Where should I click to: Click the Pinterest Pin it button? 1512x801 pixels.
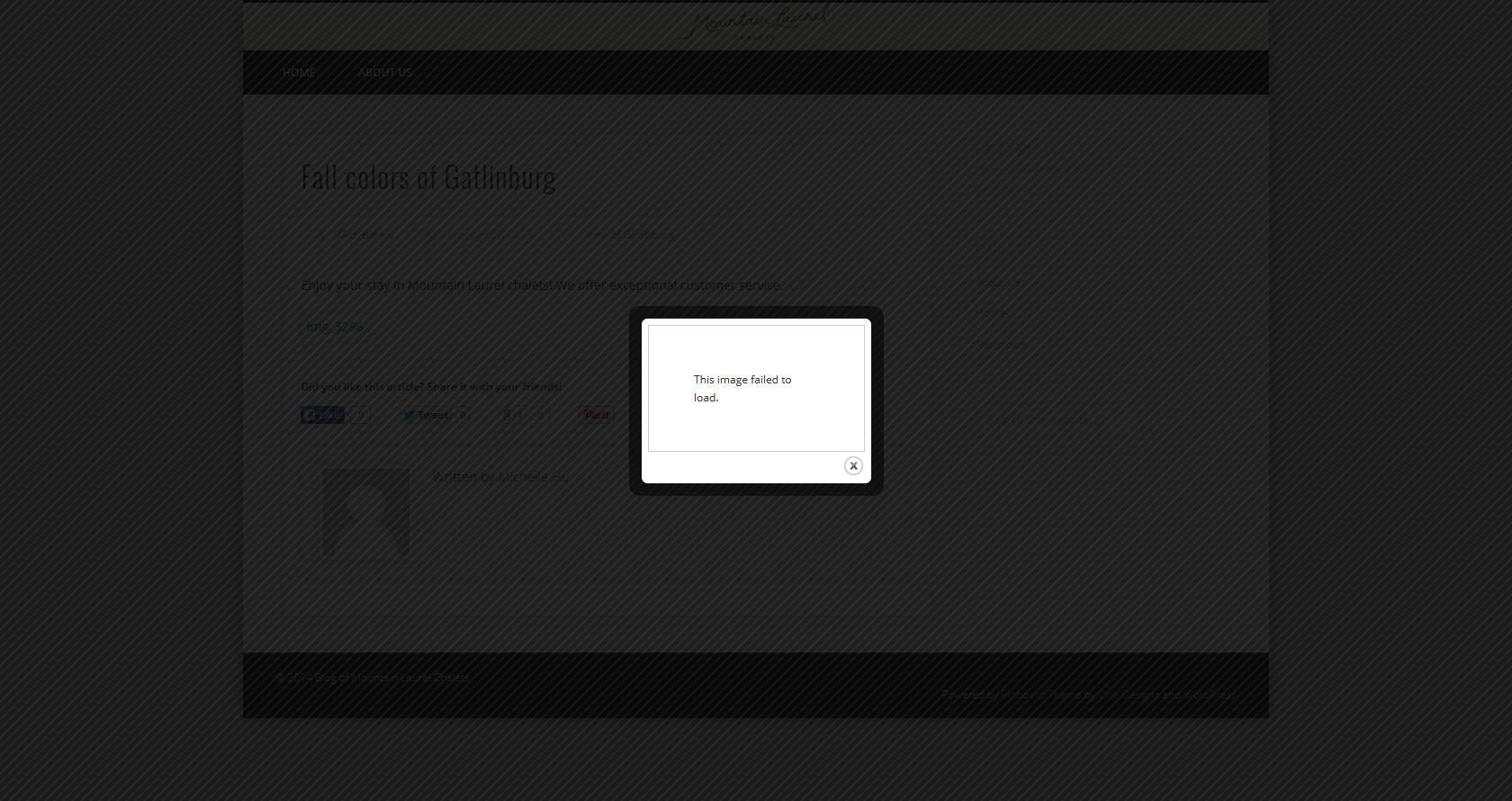pyautogui.click(x=597, y=415)
